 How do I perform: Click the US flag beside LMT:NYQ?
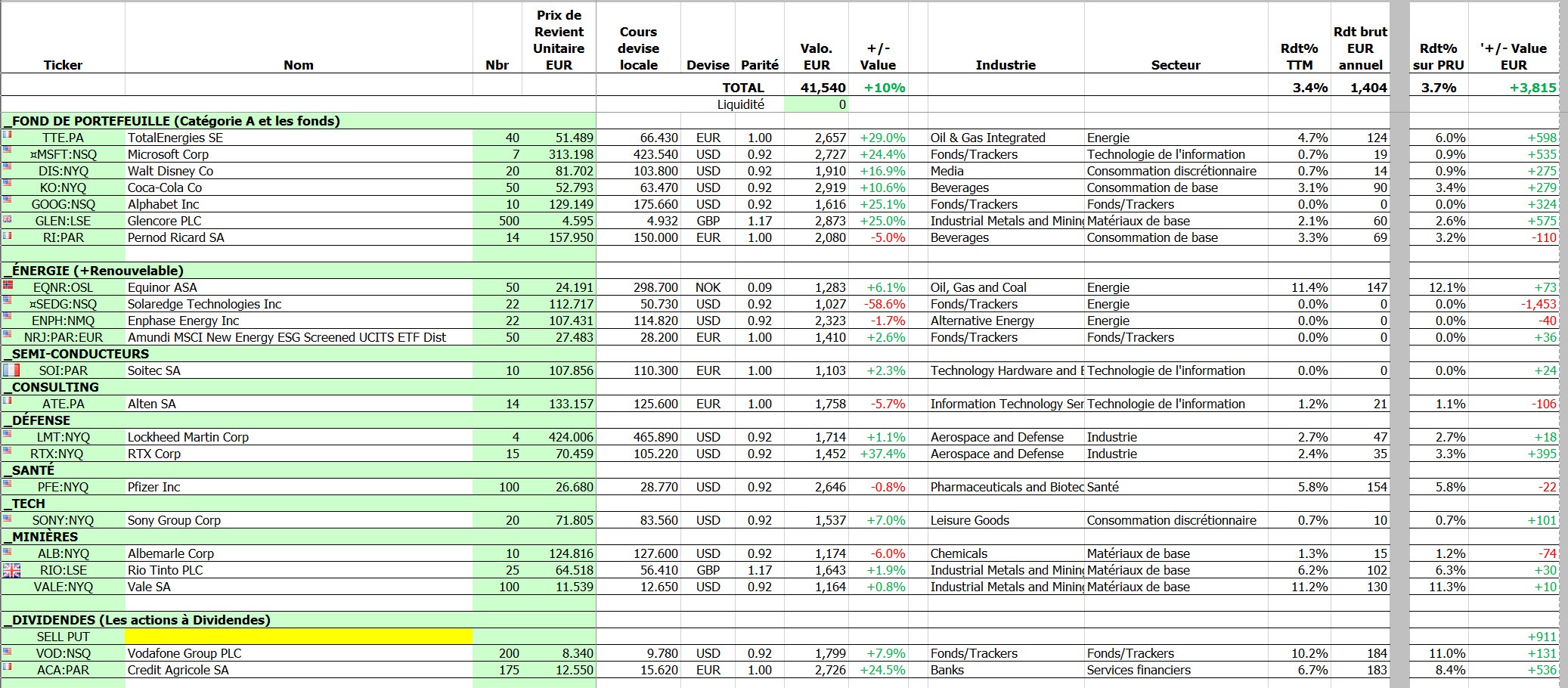click(x=8, y=434)
